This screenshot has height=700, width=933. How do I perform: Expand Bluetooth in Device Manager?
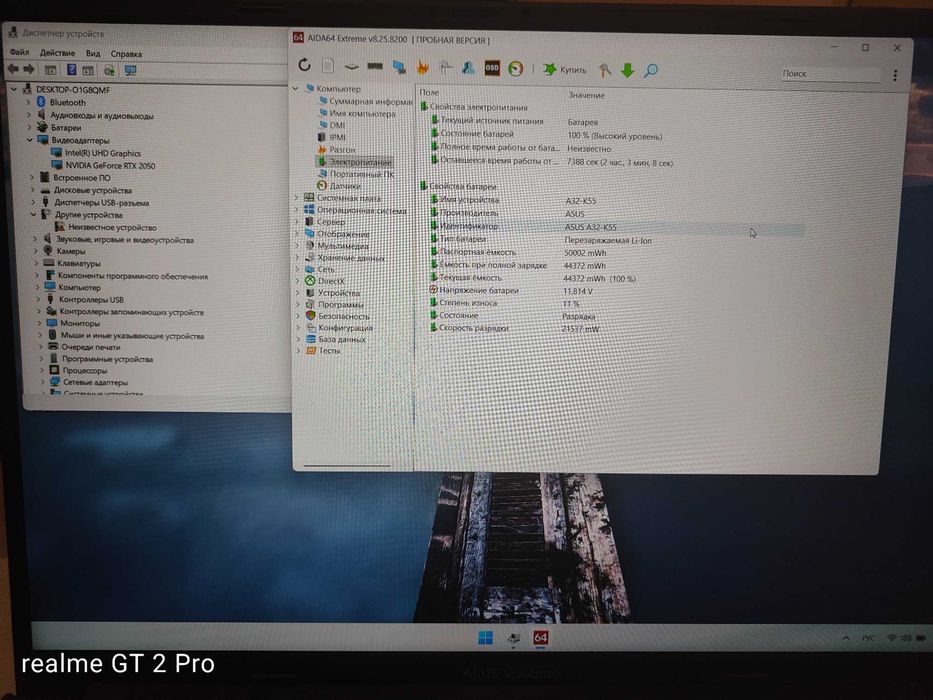tap(28, 102)
